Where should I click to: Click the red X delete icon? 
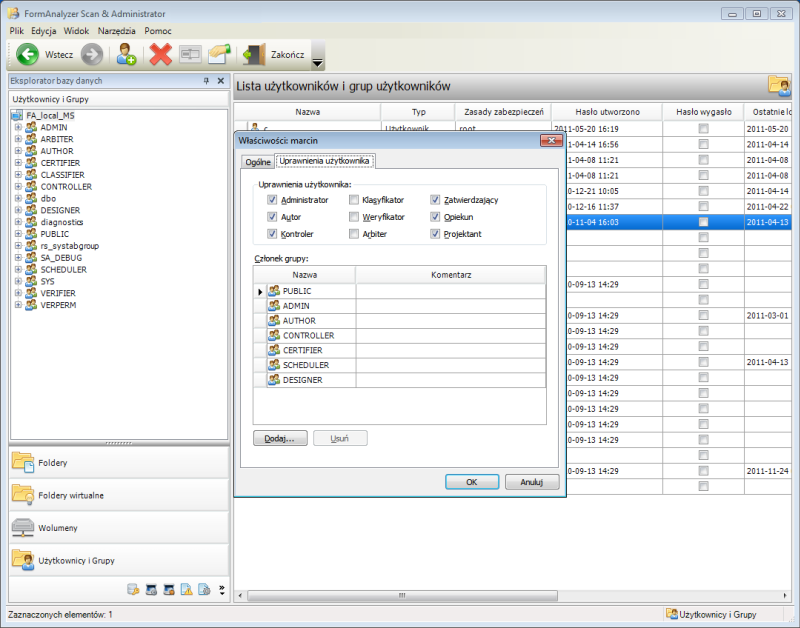(x=160, y=55)
